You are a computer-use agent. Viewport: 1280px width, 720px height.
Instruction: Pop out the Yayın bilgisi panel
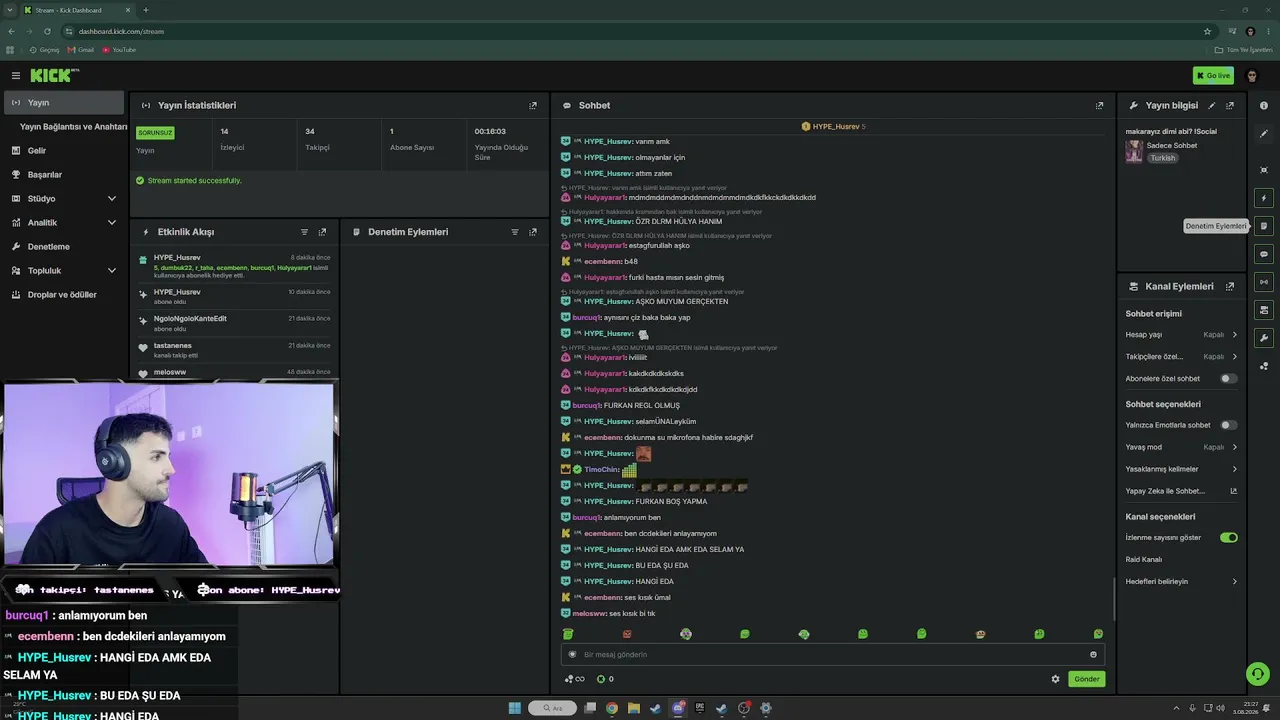point(1230,105)
